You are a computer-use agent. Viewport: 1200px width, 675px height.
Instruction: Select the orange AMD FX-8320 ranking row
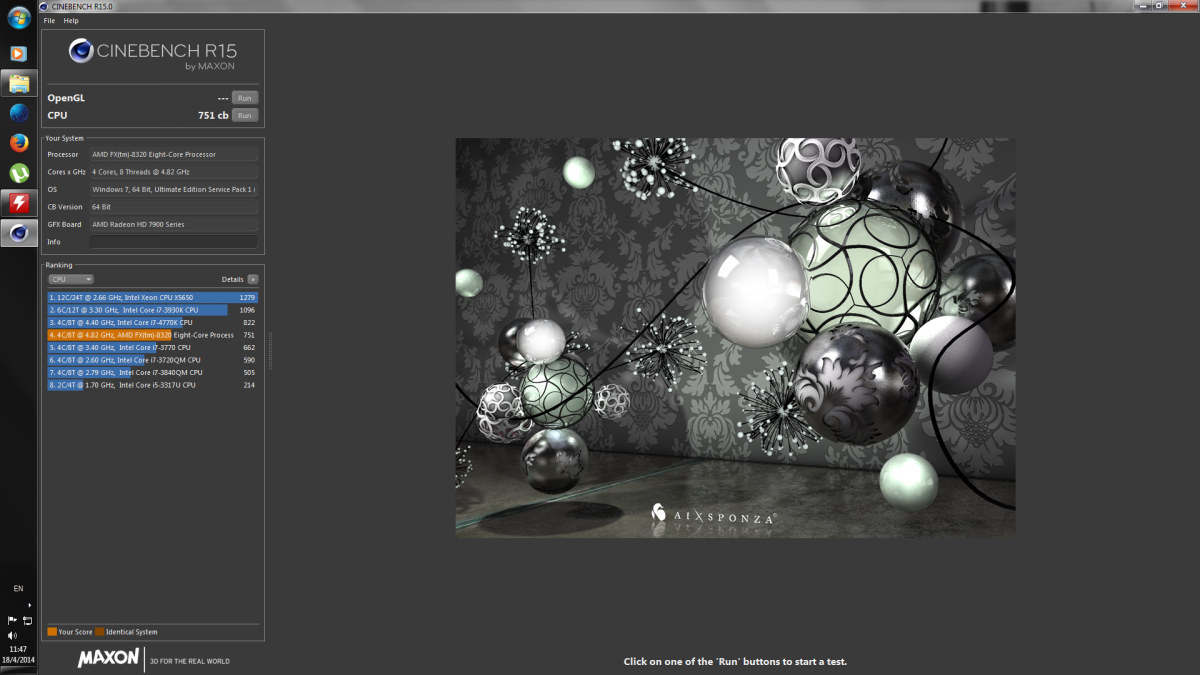(x=152, y=335)
